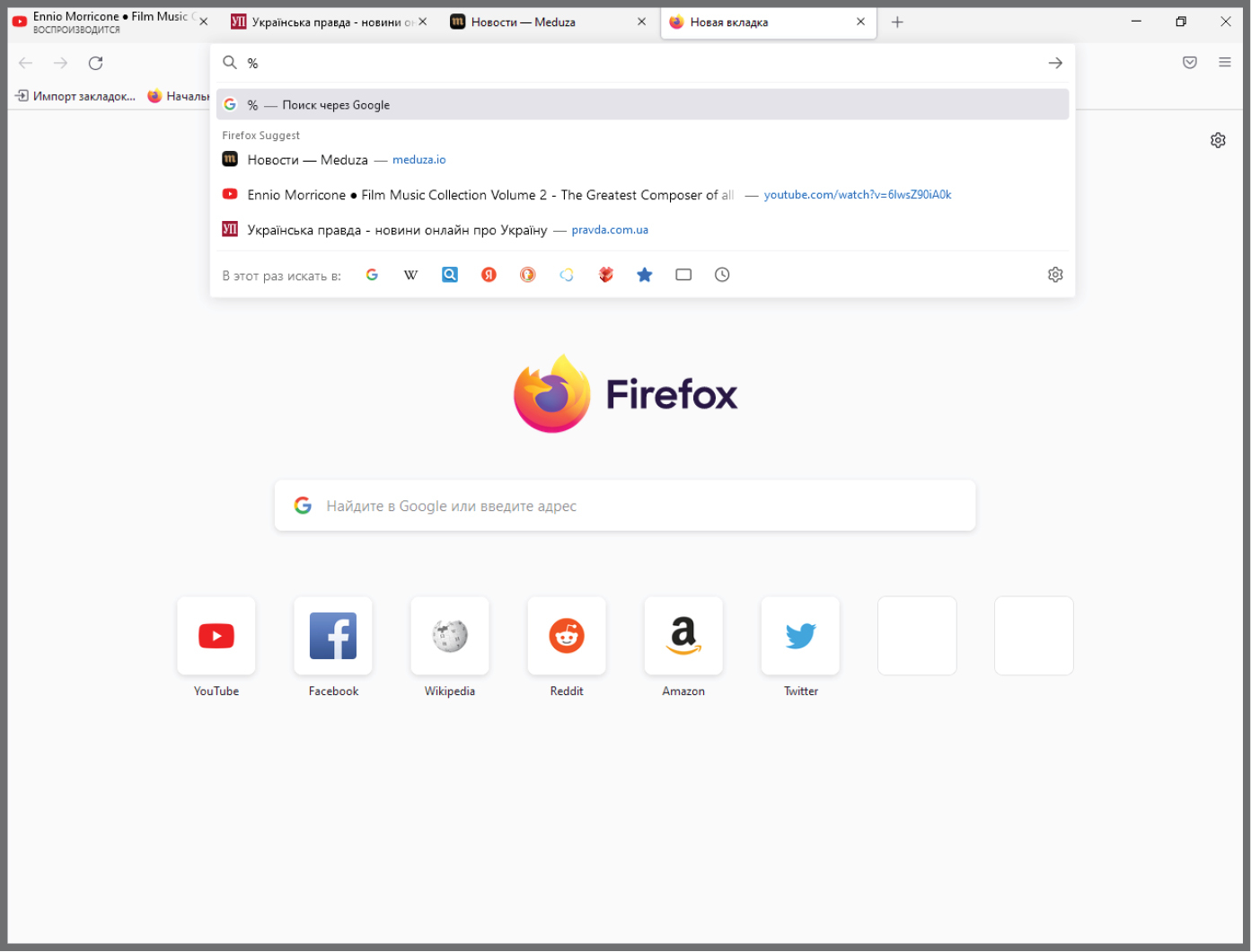Image resolution: width=1251 pixels, height=952 pixels.
Task: Search this time with Yandex icon
Action: (489, 275)
